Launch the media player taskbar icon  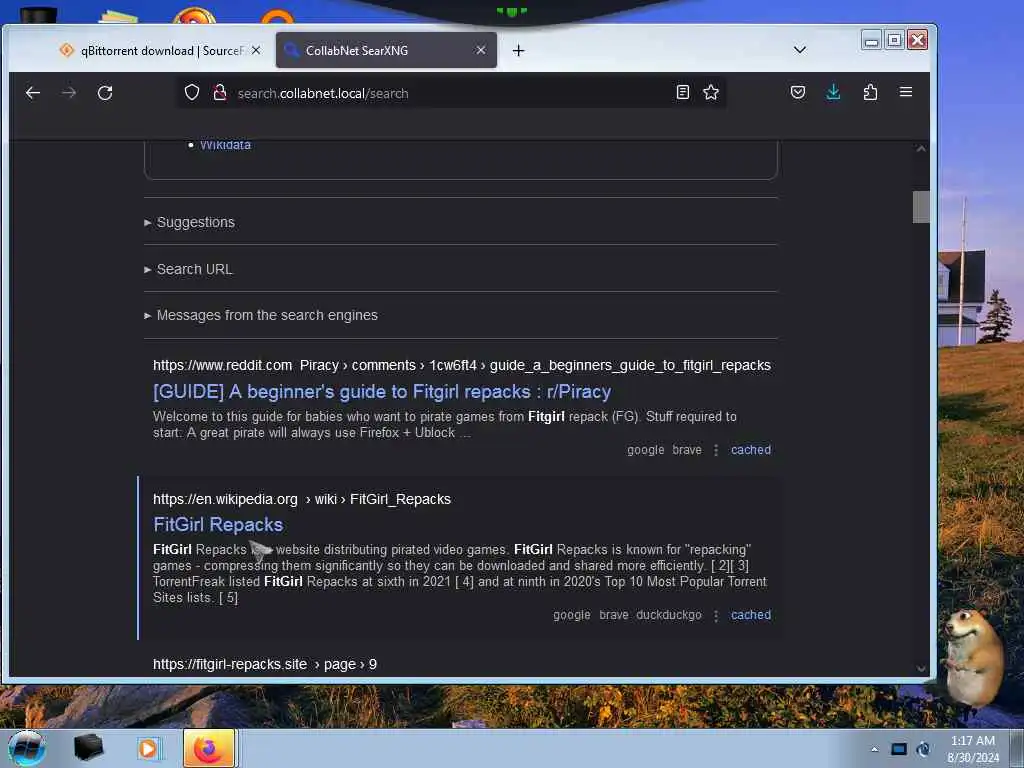pos(148,748)
